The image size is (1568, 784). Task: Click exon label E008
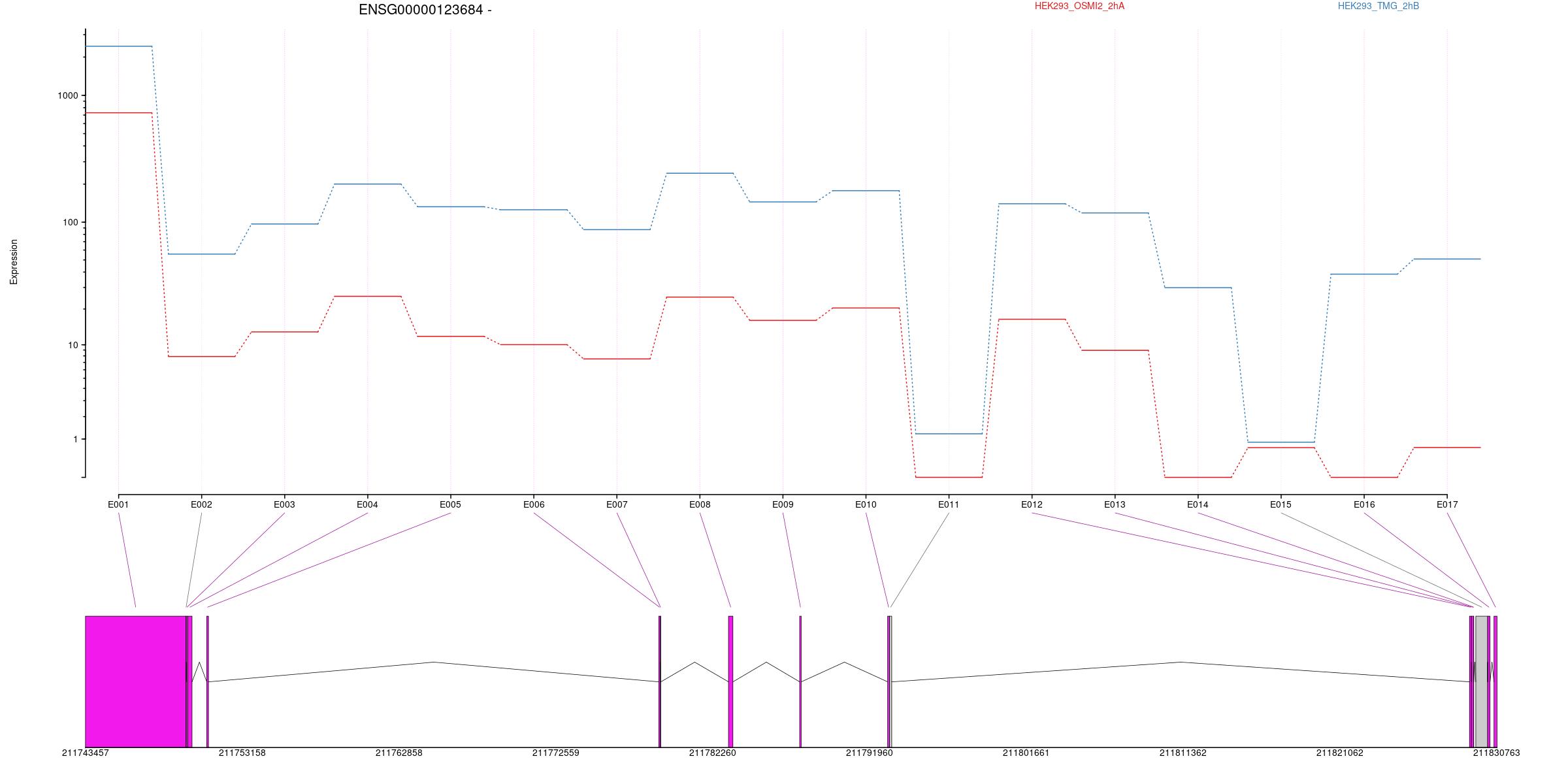click(x=700, y=504)
